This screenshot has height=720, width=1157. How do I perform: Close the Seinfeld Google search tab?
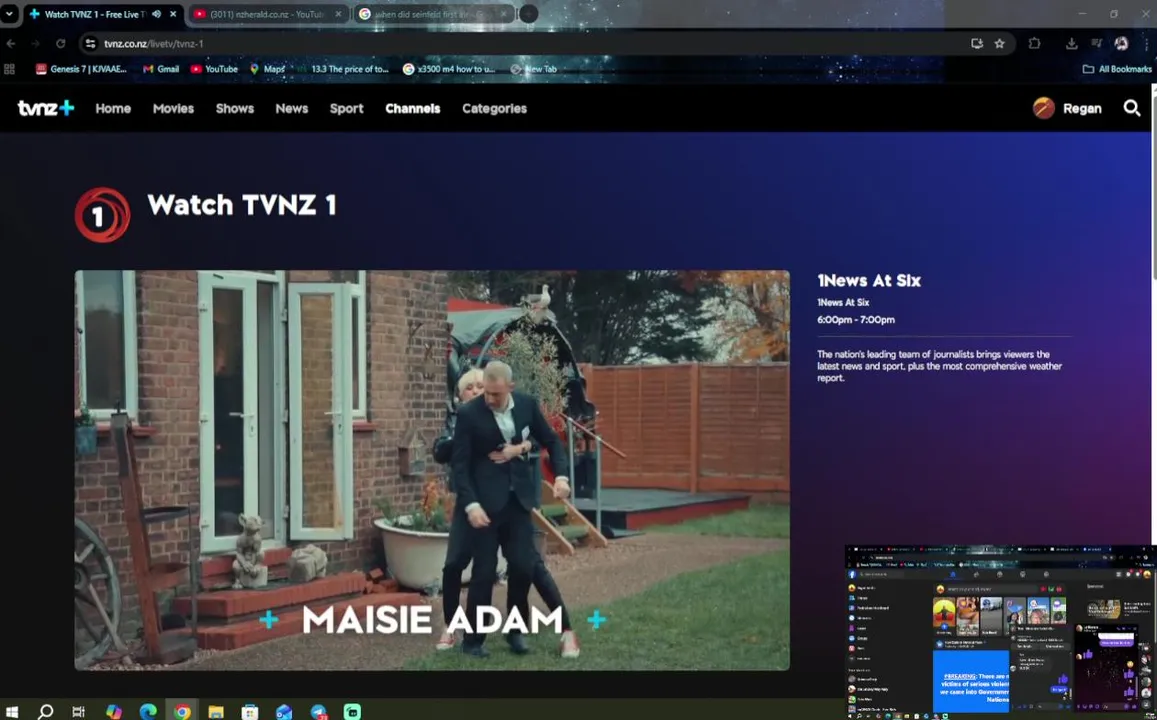tap(504, 14)
